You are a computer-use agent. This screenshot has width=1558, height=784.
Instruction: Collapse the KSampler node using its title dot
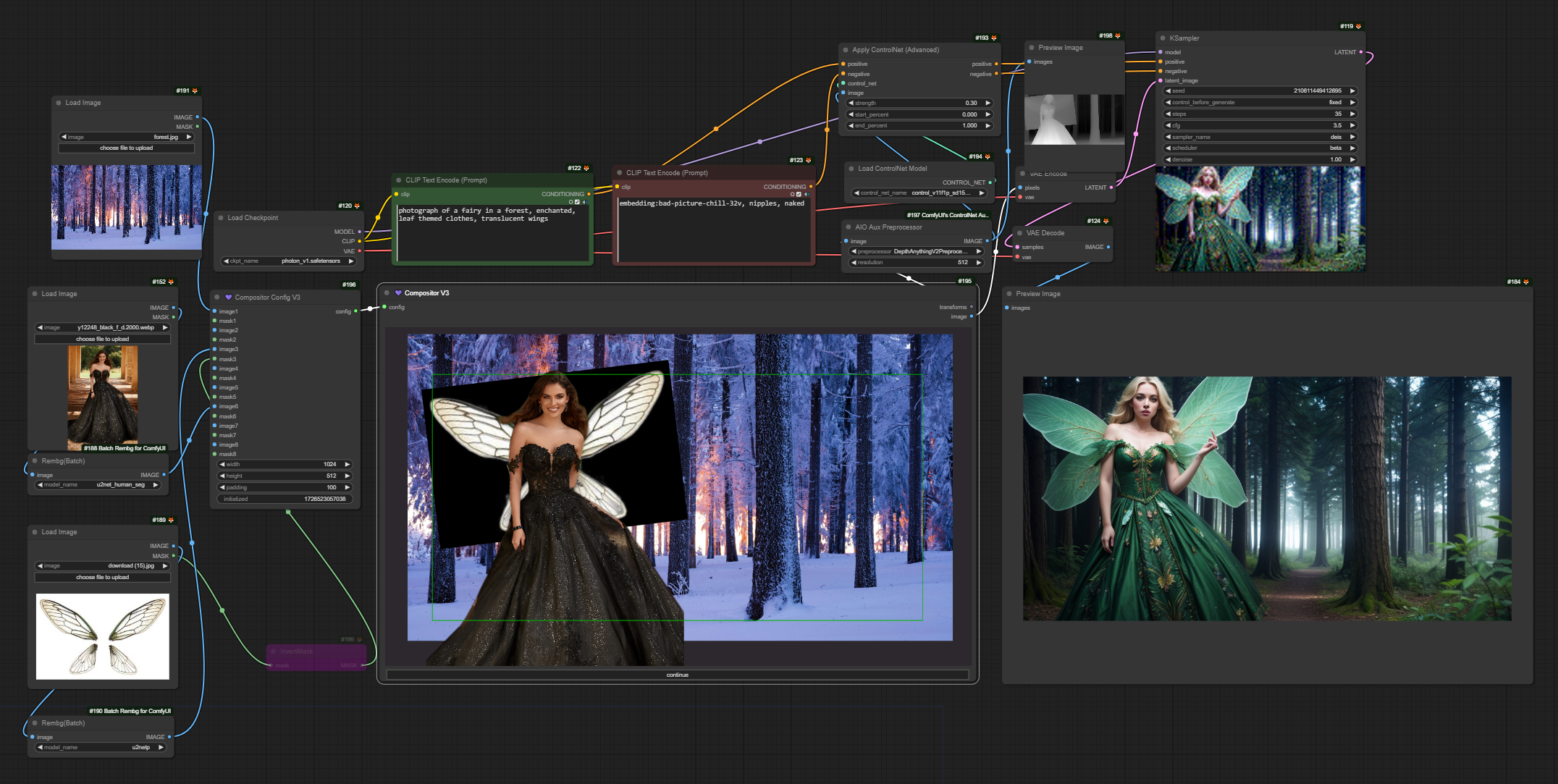(x=1163, y=38)
